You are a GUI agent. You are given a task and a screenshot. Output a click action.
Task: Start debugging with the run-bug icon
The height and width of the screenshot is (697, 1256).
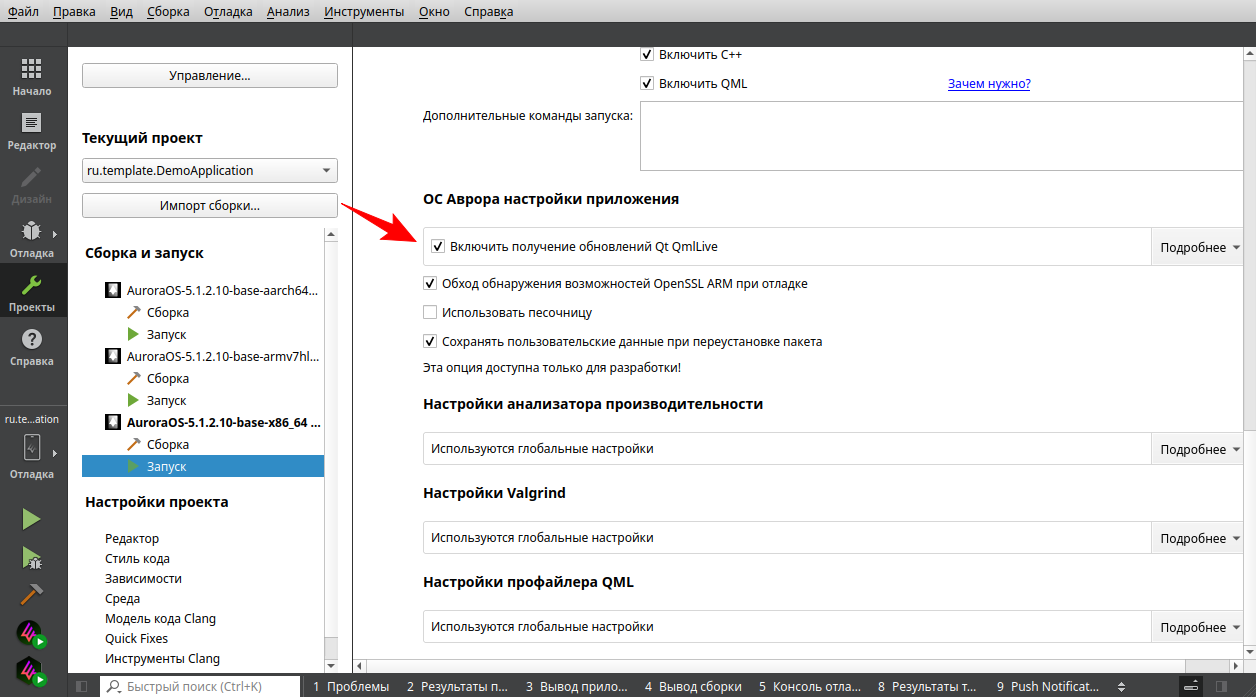32,557
